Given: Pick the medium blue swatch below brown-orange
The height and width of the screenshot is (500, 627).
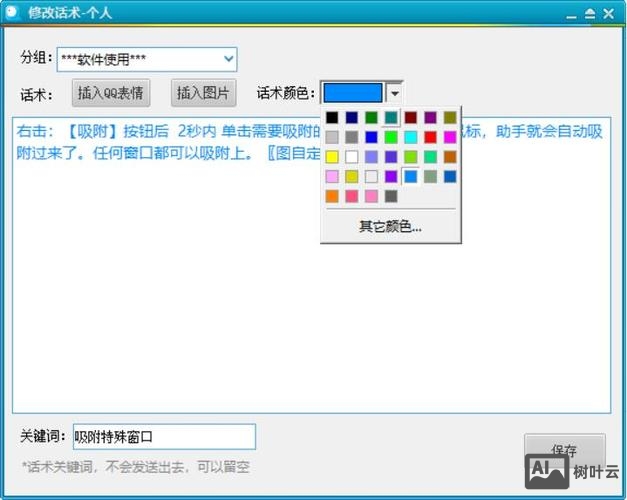Looking at the screenshot, I should 450,176.
